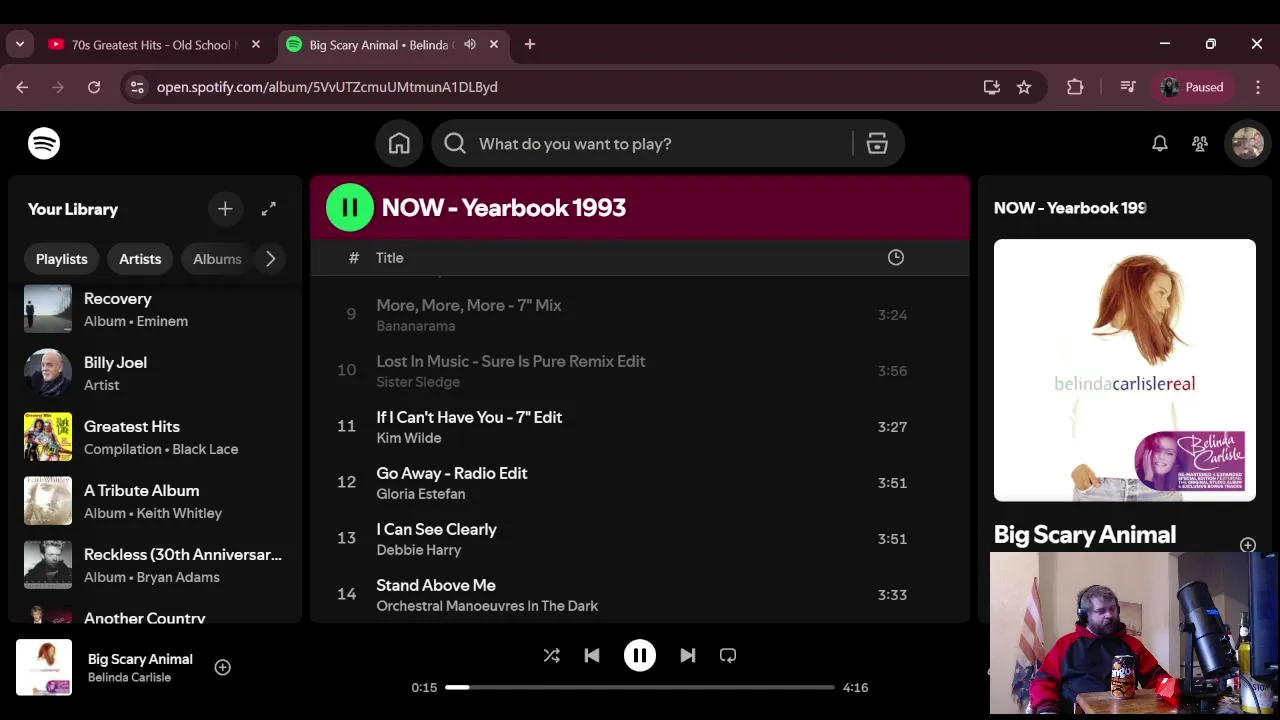This screenshot has height=720, width=1280.
Task: Go to Spotify Home button
Action: [x=399, y=144]
